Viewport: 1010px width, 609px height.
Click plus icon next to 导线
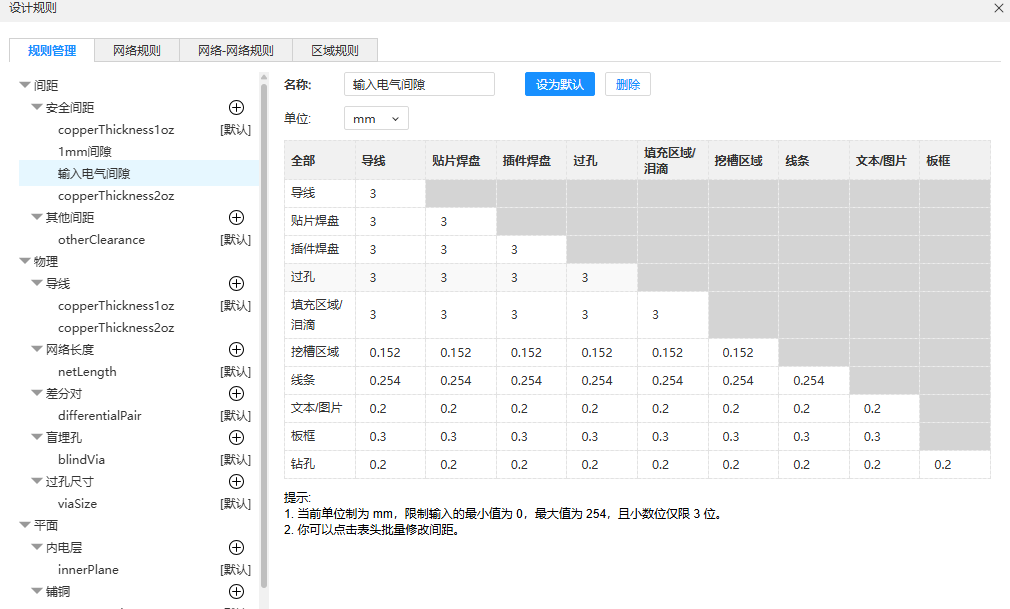coord(237,283)
